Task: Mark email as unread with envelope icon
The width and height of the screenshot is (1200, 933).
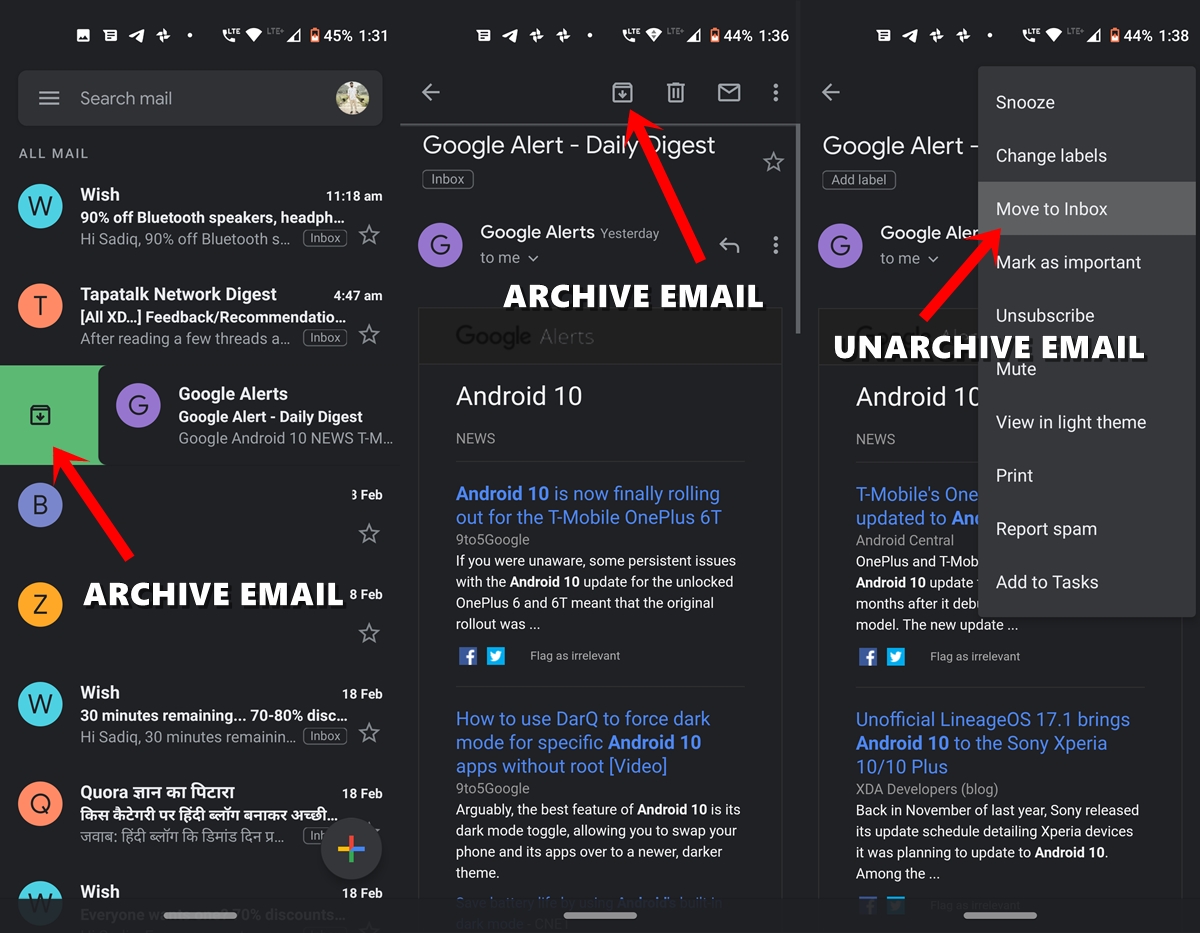Action: [x=729, y=92]
